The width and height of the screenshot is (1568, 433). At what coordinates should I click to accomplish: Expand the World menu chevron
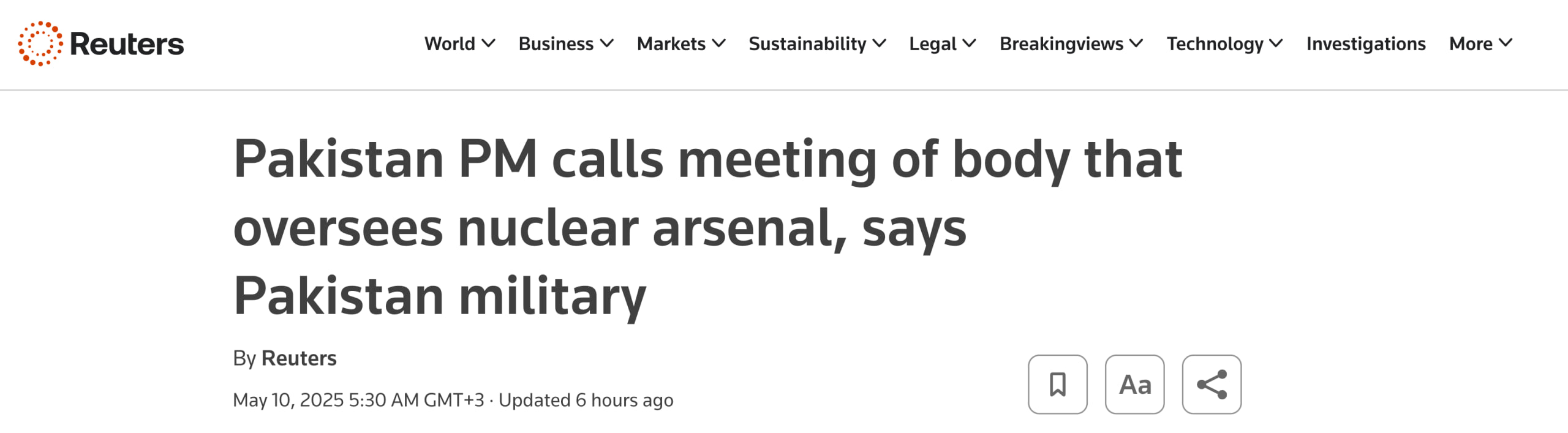pyautogui.click(x=488, y=43)
